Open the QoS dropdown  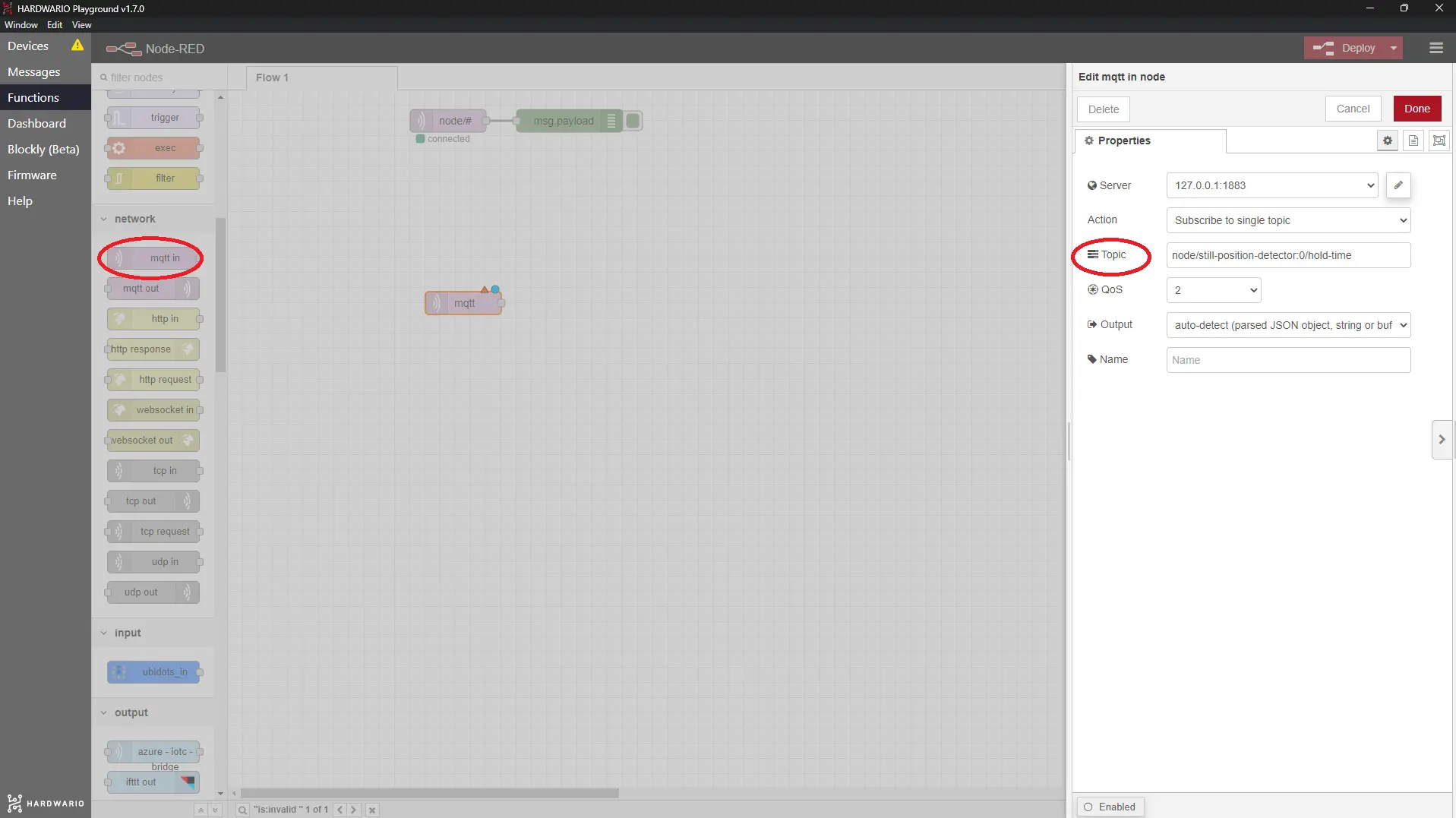pos(1214,290)
